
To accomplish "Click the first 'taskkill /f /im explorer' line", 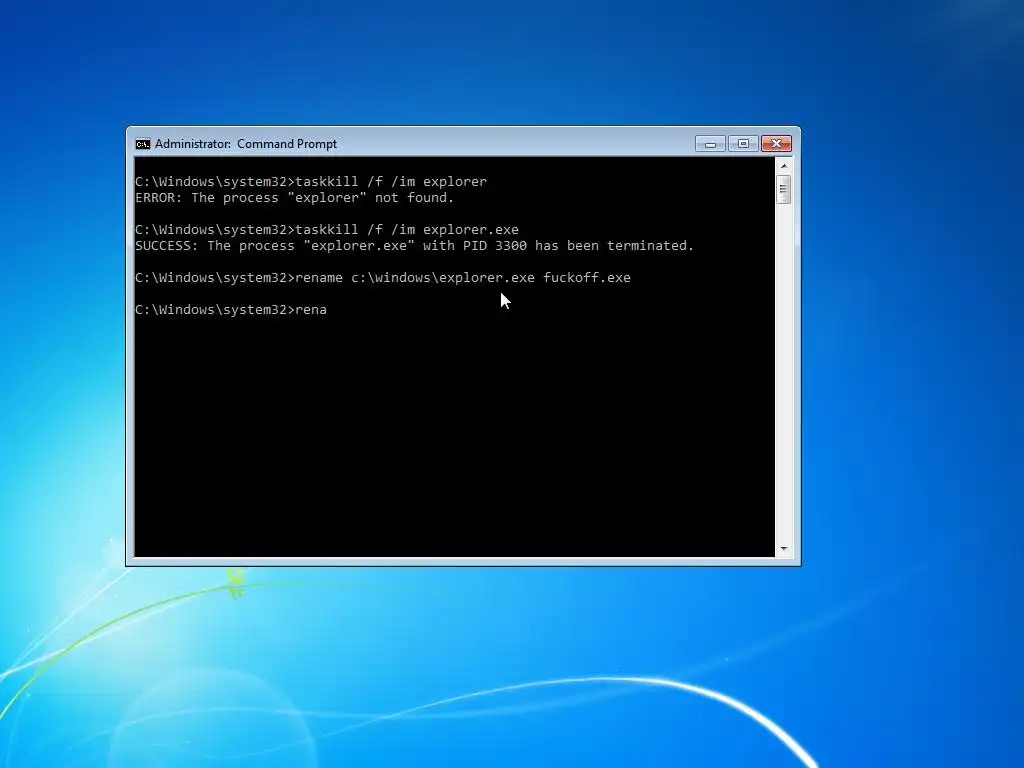I will click(311, 182).
